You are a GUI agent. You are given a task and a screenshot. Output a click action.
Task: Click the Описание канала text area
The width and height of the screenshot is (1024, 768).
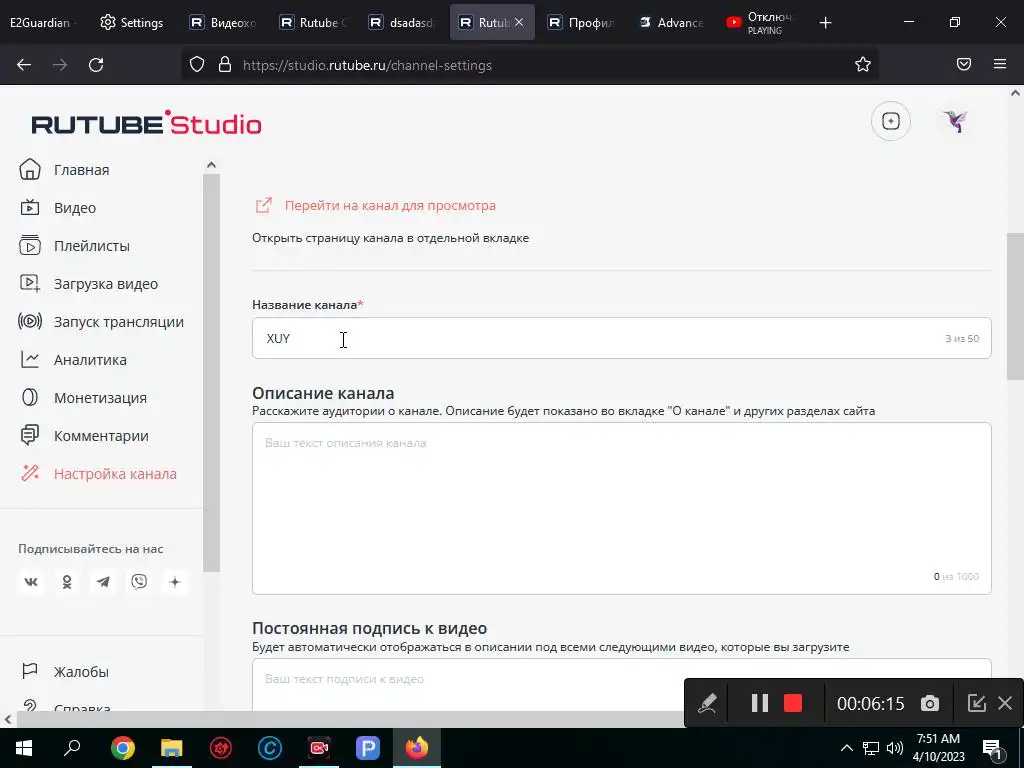(x=622, y=508)
